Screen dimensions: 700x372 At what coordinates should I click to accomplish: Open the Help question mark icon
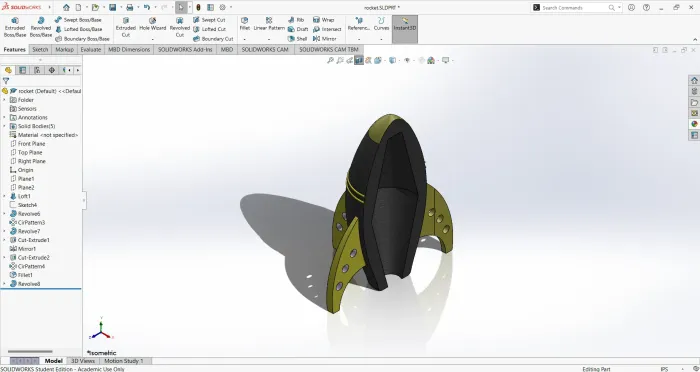(646, 8)
